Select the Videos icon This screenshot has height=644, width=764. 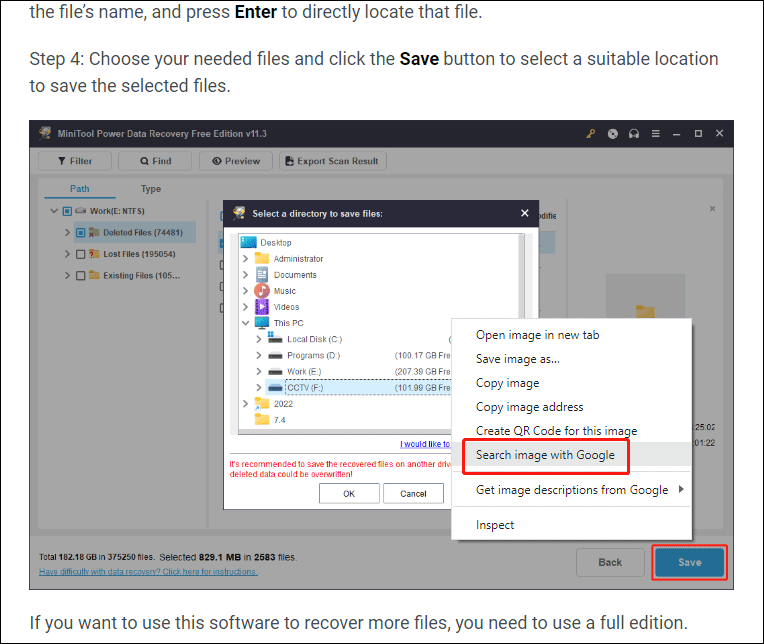pyautogui.click(x=262, y=306)
